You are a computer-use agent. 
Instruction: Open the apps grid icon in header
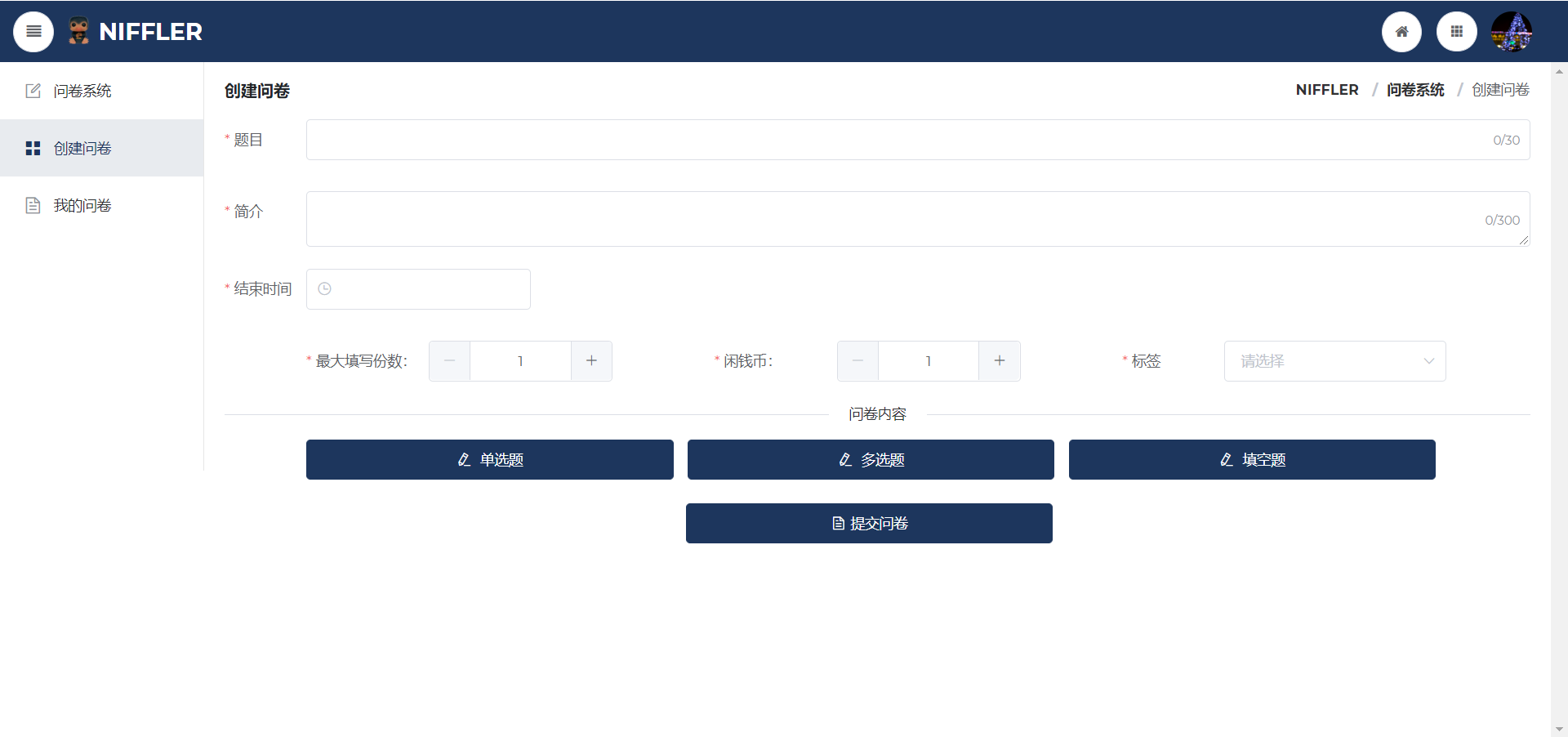tap(1456, 32)
